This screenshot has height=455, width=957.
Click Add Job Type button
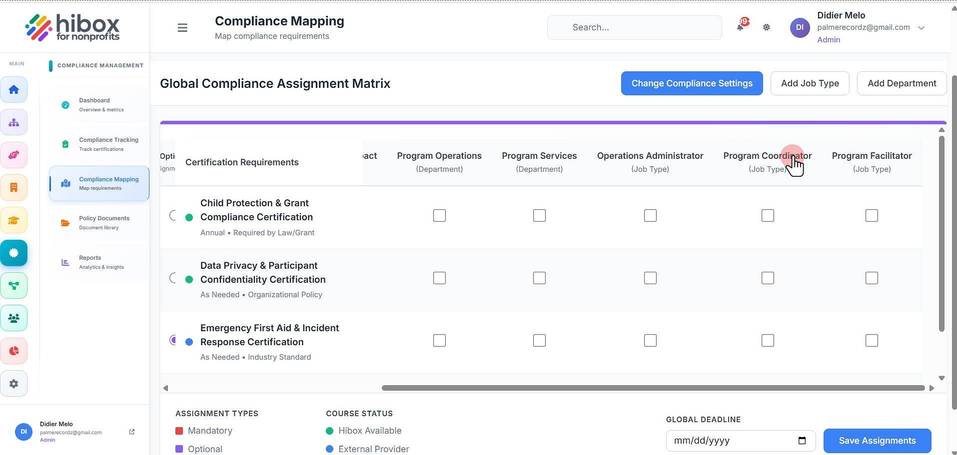tap(810, 83)
